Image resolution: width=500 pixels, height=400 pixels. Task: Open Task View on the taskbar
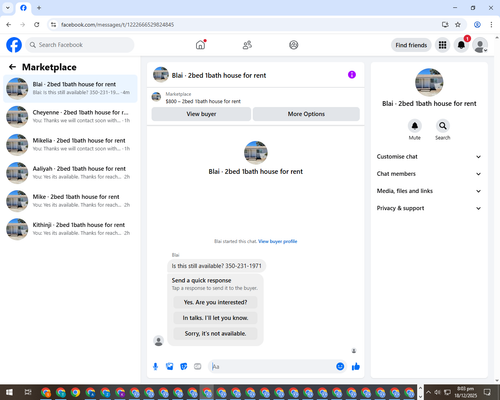pos(28,392)
